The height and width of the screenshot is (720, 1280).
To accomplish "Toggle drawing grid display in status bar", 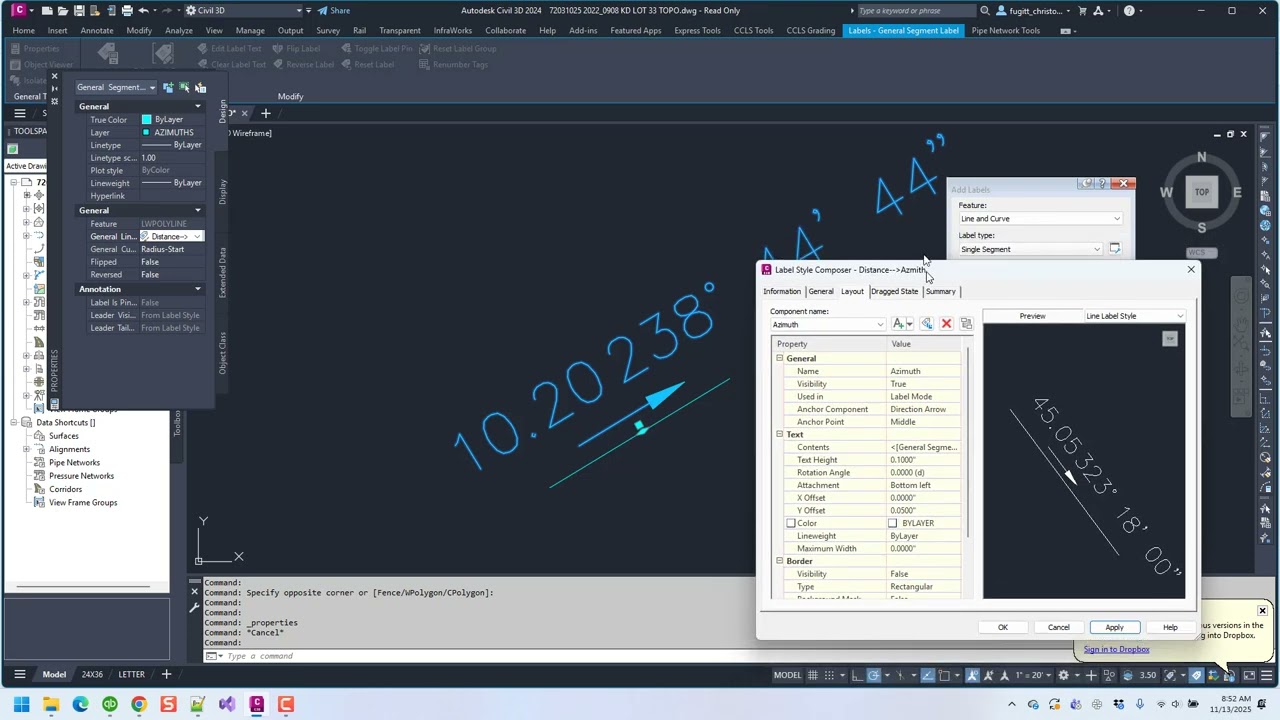I will coord(813,675).
